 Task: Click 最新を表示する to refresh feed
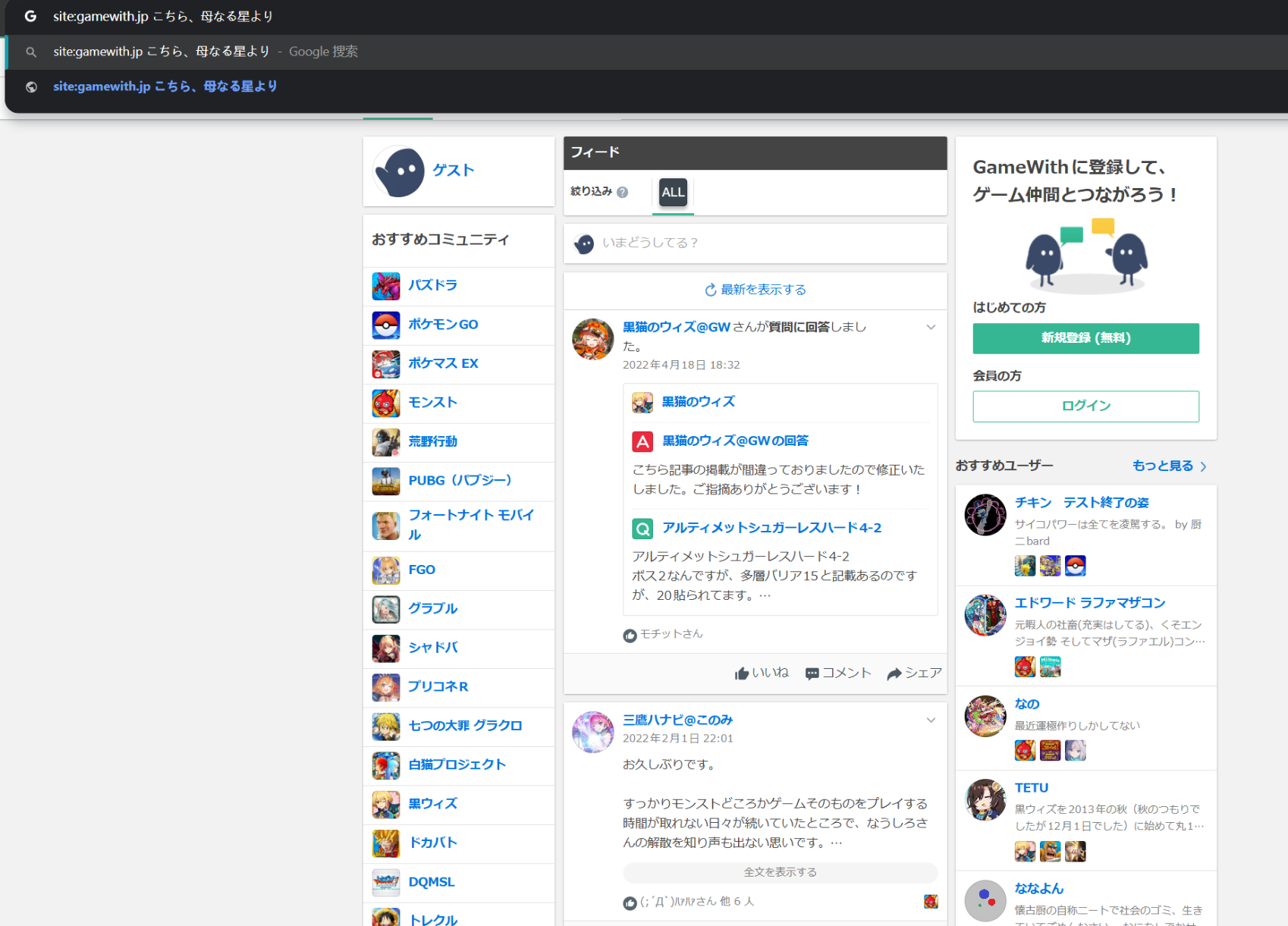click(756, 290)
